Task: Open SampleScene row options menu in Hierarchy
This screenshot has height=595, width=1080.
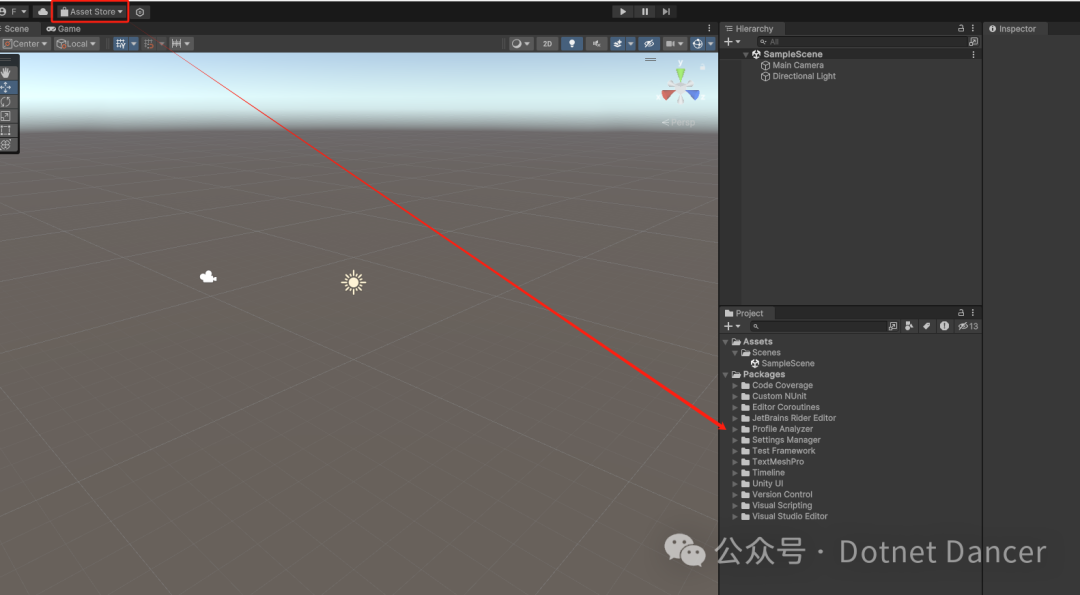Action: [x=973, y=54]
